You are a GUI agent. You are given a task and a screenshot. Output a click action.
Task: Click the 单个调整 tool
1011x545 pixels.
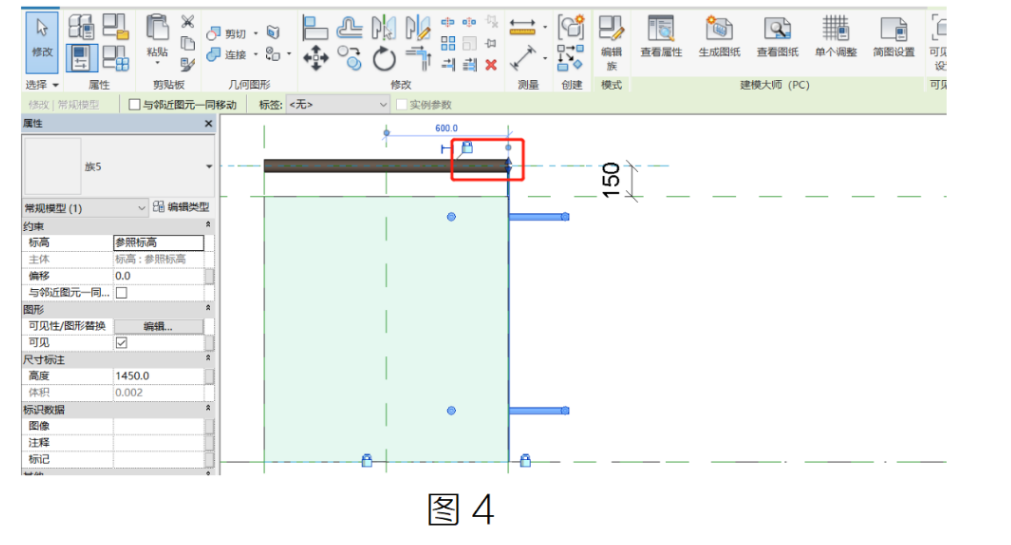click(x=835, y=36)
